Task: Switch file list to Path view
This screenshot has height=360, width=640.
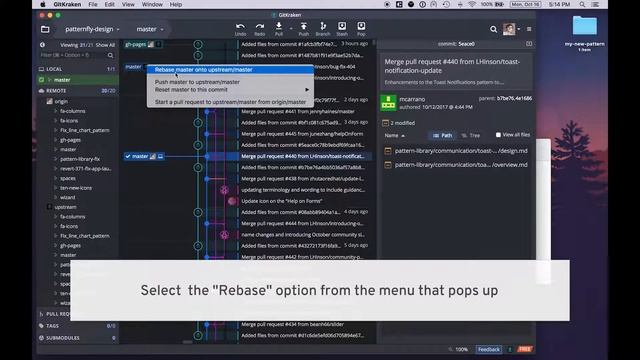Action: click(x=442, y=136)
